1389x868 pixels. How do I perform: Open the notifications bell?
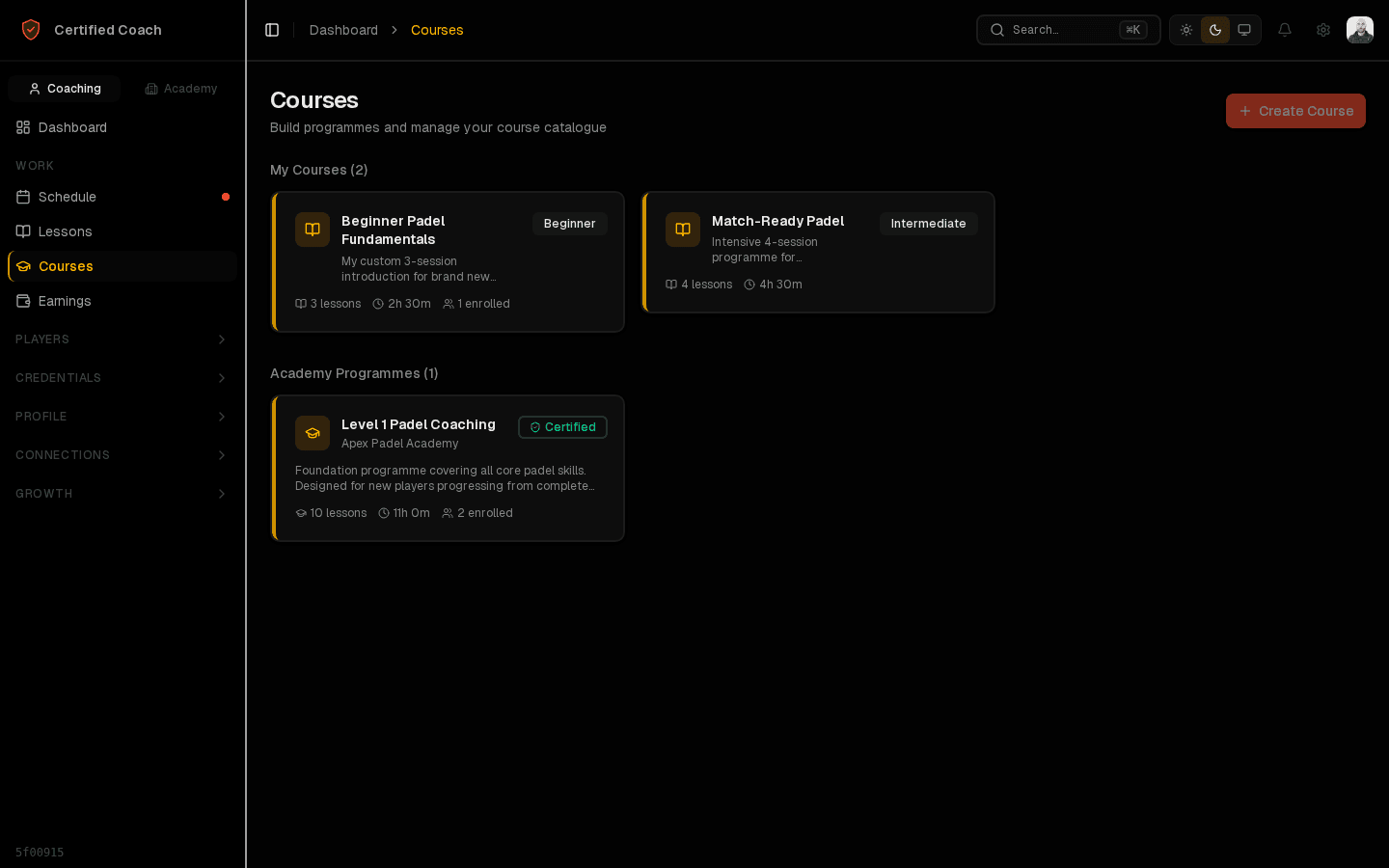click(x=1285, y=30)
